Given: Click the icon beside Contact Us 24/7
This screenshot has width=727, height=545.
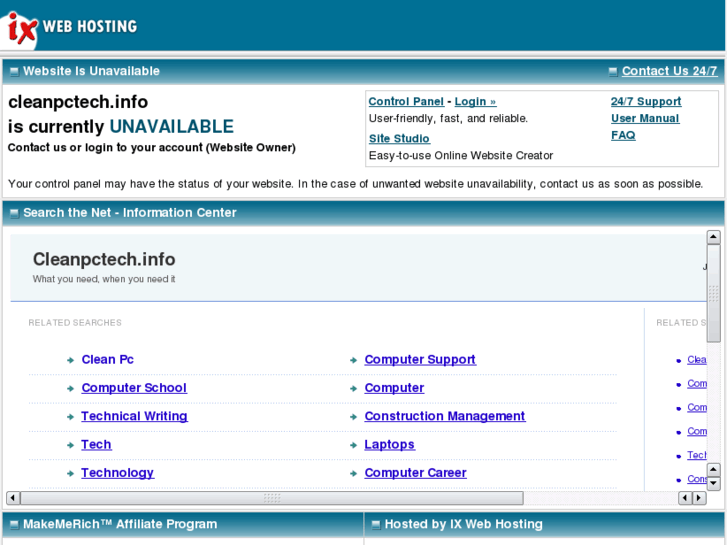Looking at the screenshot, I should [613, 71].
